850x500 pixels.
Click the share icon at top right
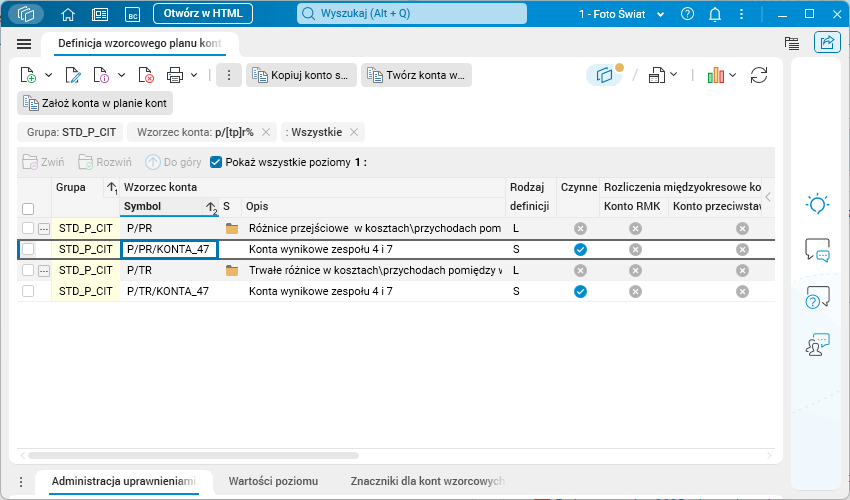pos(826,43)
